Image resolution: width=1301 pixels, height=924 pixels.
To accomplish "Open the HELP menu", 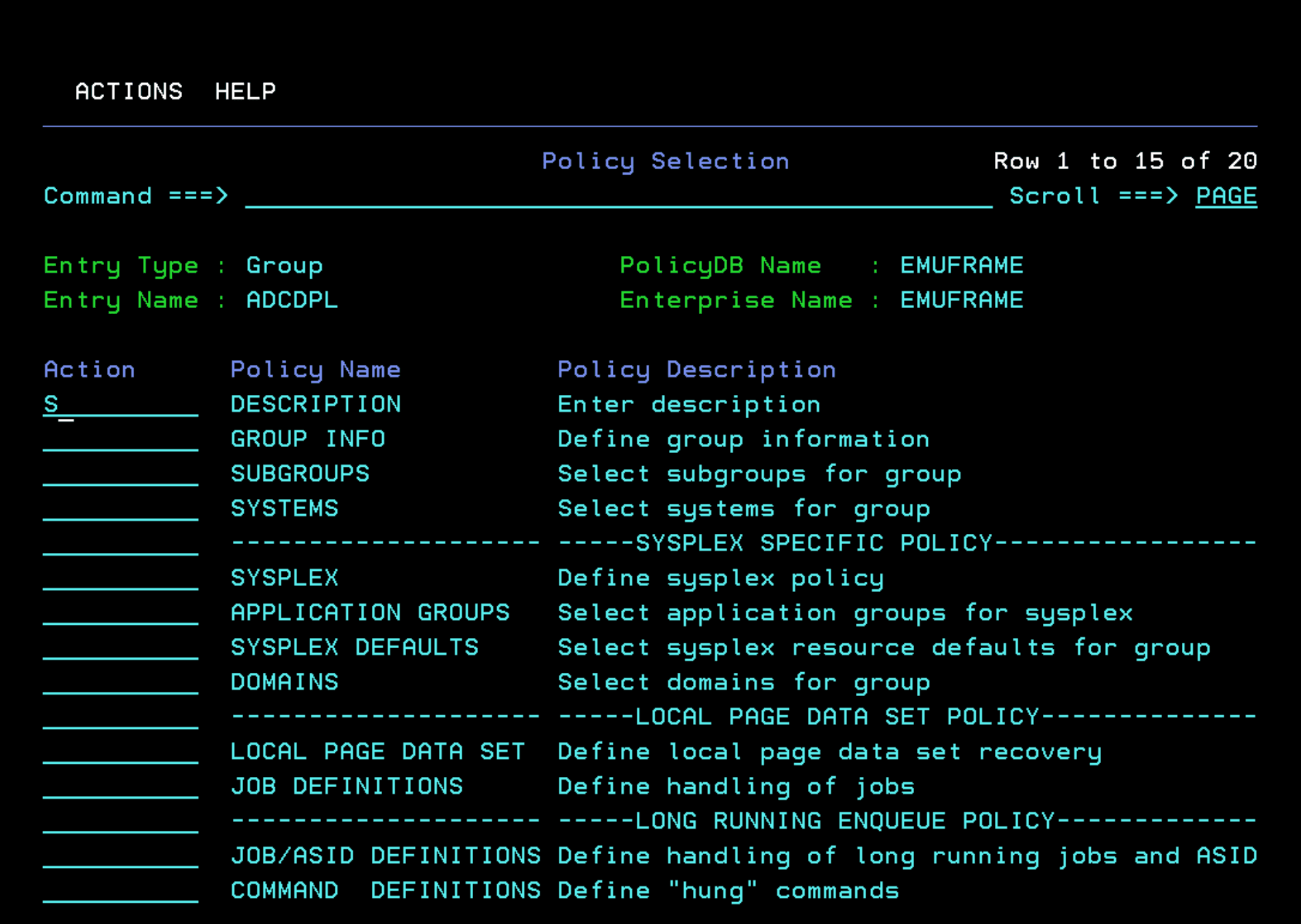I will (x=245, y=91).
